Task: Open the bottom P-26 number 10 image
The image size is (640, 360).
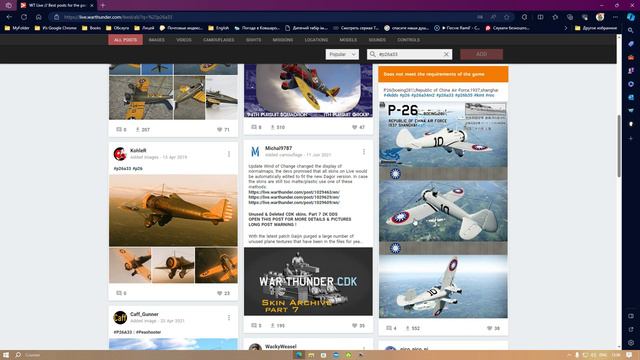Action: tap(443, 287)
